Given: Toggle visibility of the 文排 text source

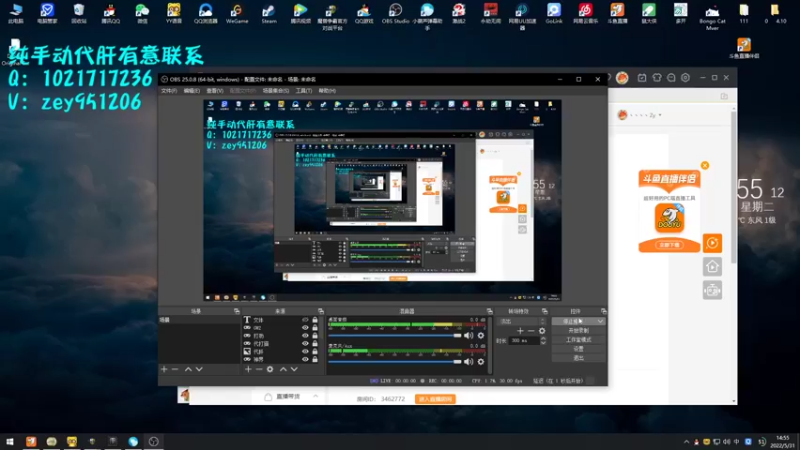Looking at the screenshot, I should coord(305,320).
